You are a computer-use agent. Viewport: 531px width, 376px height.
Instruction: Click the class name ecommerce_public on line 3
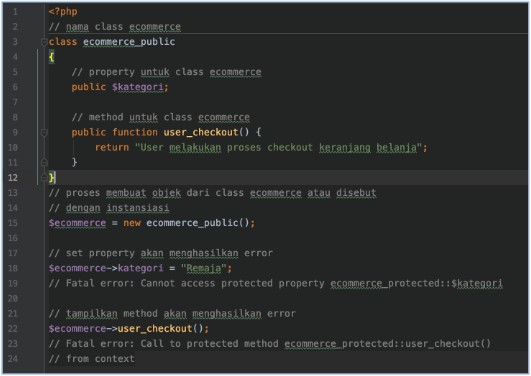pos(129,42)
